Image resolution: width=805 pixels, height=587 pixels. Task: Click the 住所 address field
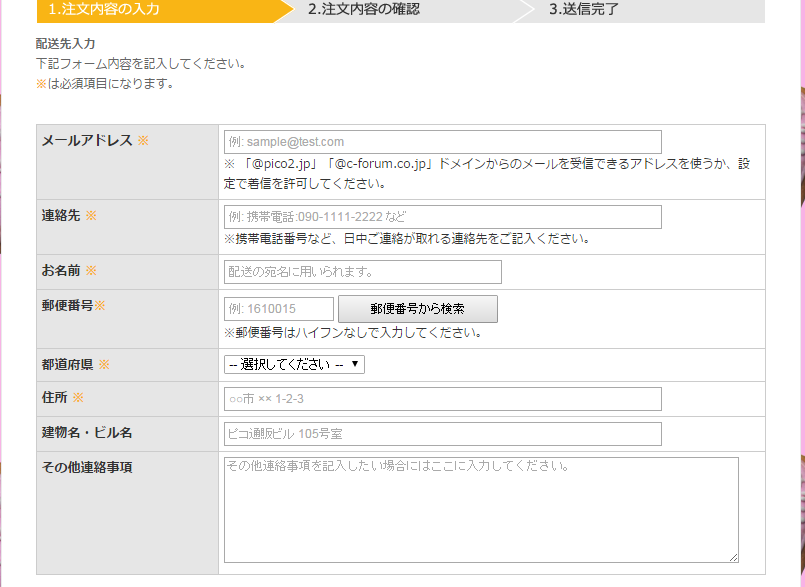click(x=442, y=399)
